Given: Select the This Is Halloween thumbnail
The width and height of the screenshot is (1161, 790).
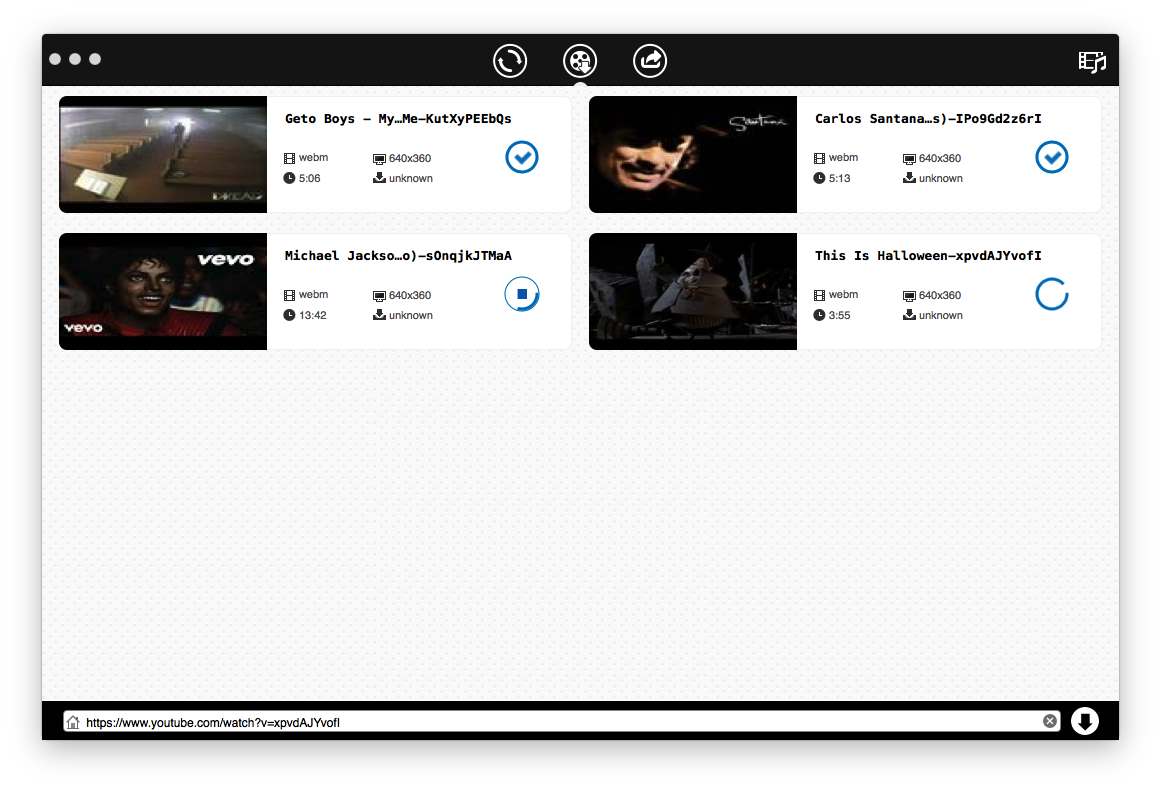Looking at the screenshot, I should pyautogui.click(x=693, y=292).
